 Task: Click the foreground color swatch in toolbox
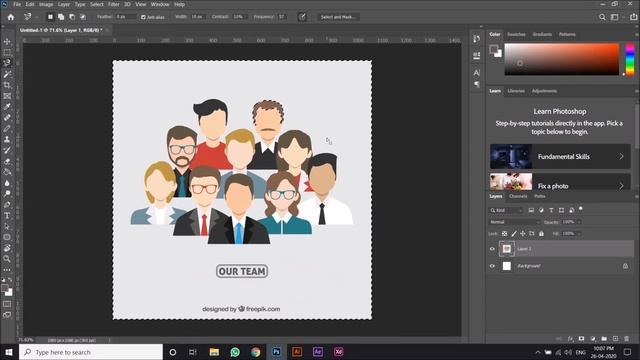(5, 289)
